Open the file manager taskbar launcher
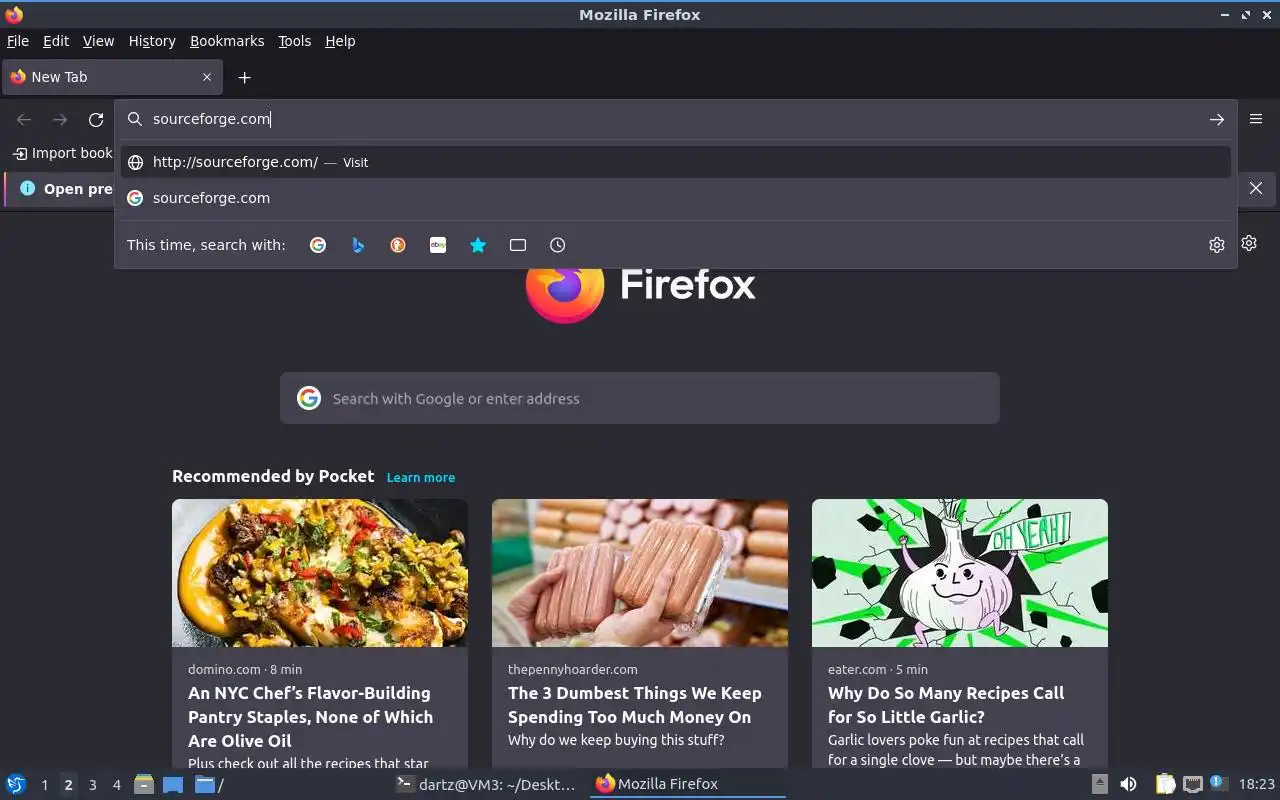 (144, 784)
